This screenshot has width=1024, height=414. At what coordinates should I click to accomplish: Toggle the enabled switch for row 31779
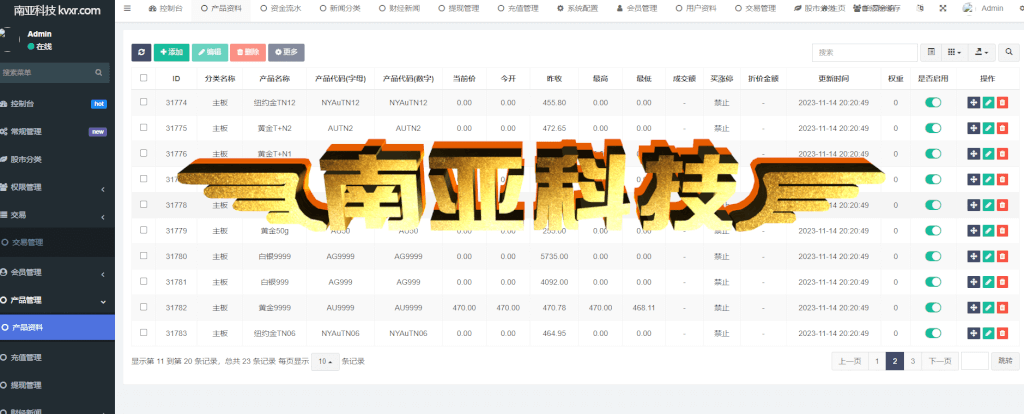click(933, 231)
